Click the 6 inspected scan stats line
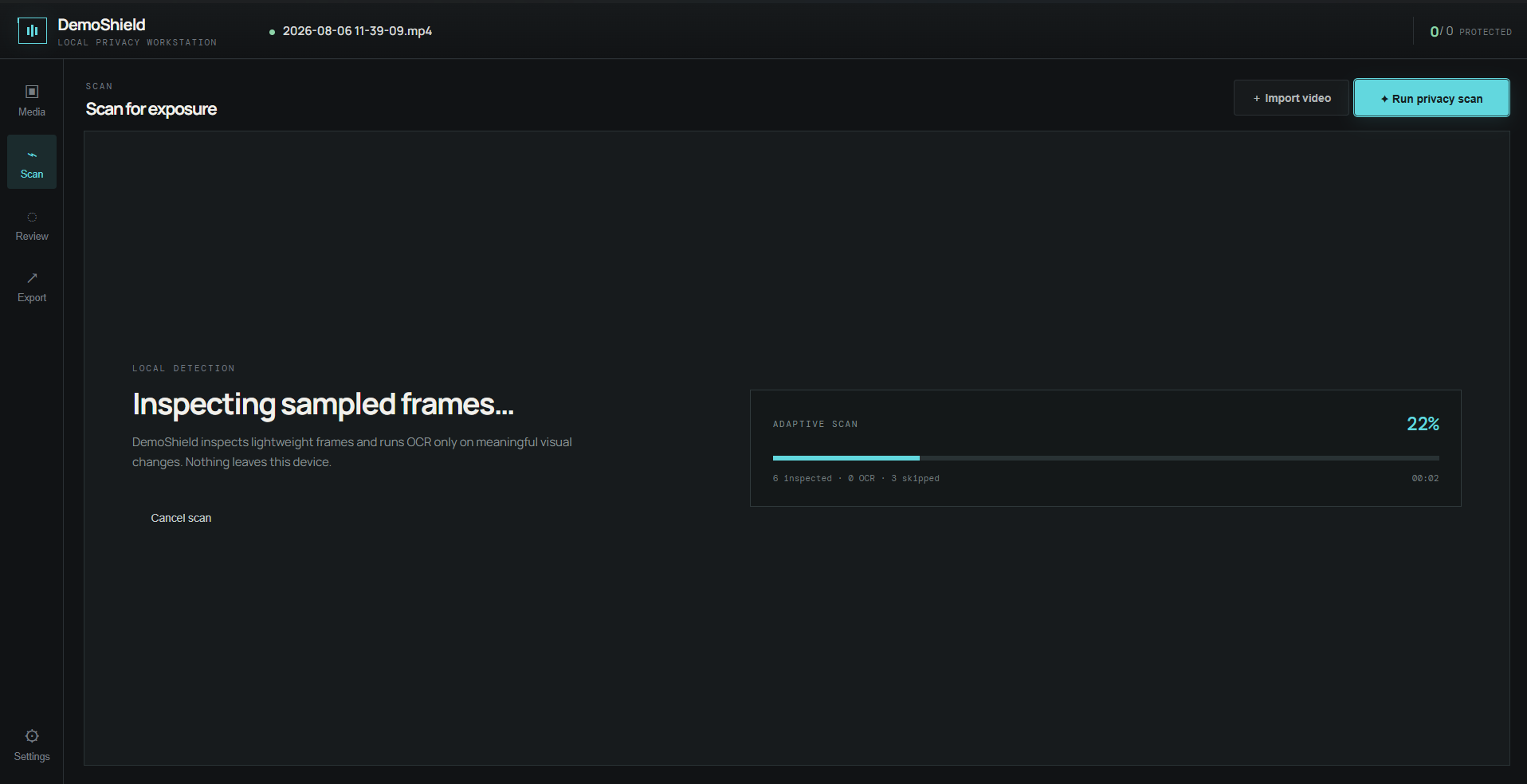This screenshot has height=784, width=1527. [x=856, y=478]
